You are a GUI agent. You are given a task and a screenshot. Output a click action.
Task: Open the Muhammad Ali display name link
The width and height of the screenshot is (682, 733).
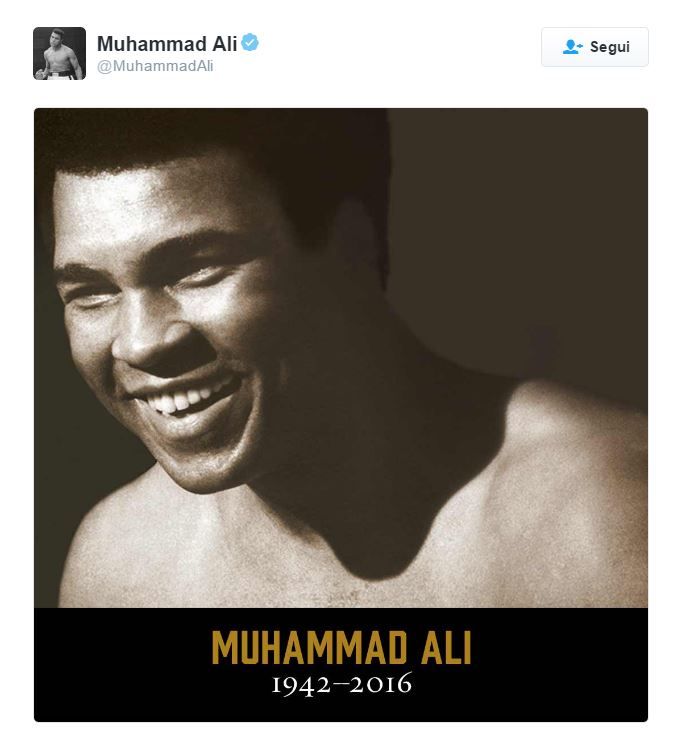pos(167,44)
